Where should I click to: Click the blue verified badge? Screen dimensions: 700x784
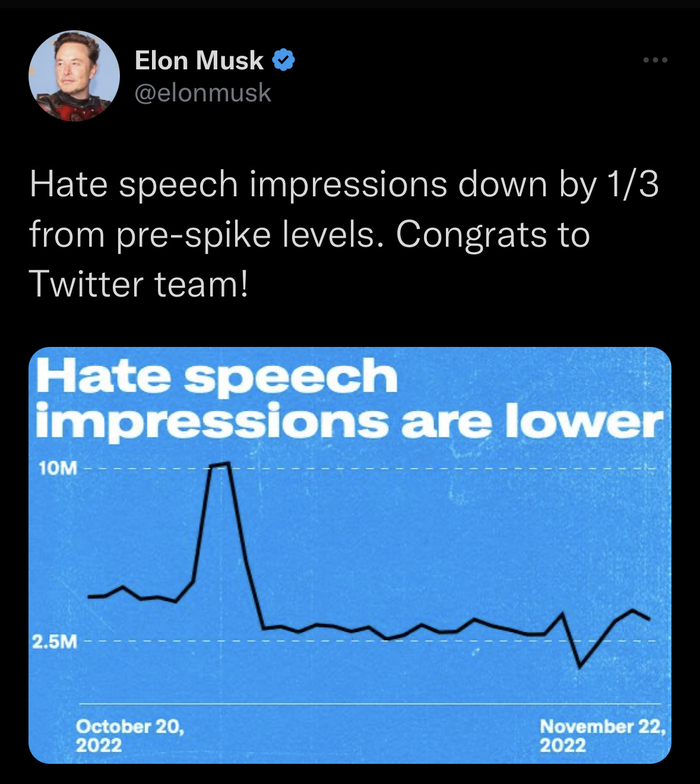(x=285, y=61)
